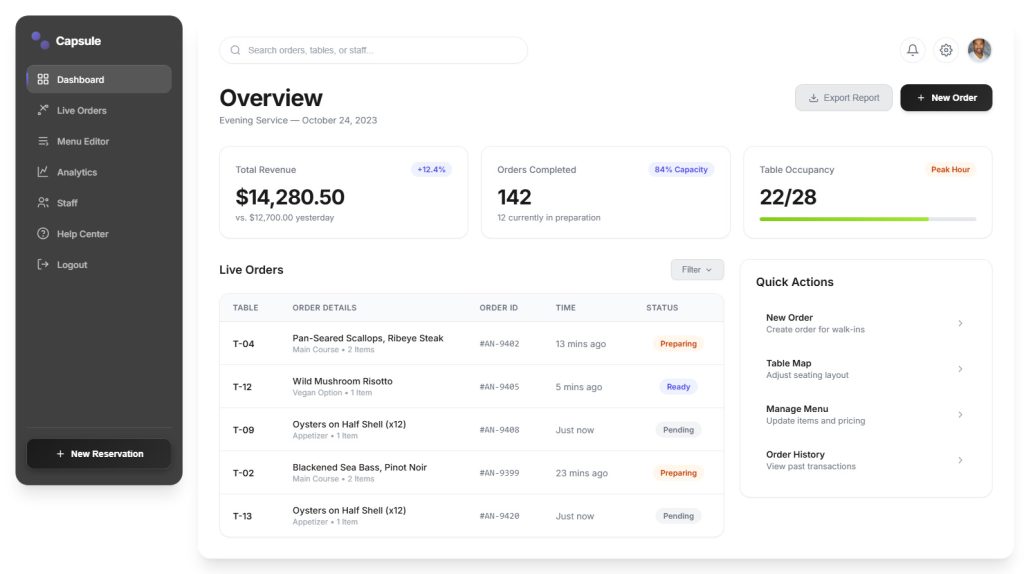Click the search magnifier icon
This screenshot has width=1024, height=574.
click(235, 50)
